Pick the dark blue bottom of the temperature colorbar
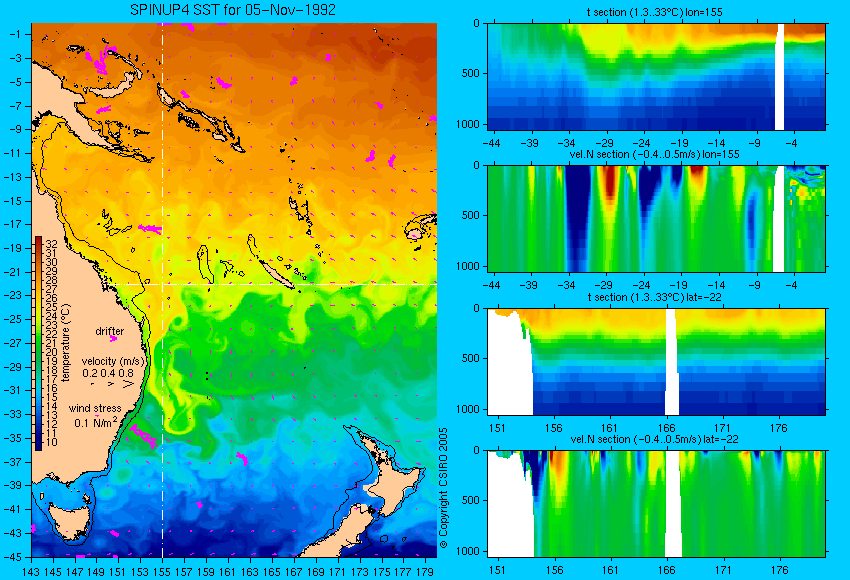This screenshot has height=580, width=850. tap(38, 445)
